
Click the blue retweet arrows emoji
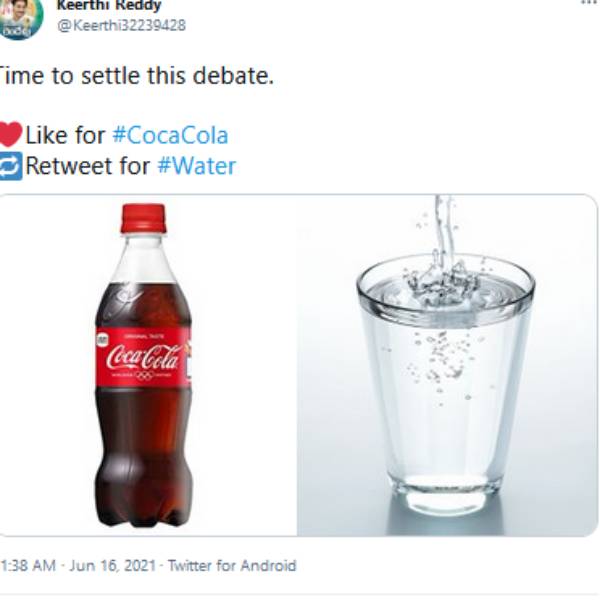click(x=10, y=166)
